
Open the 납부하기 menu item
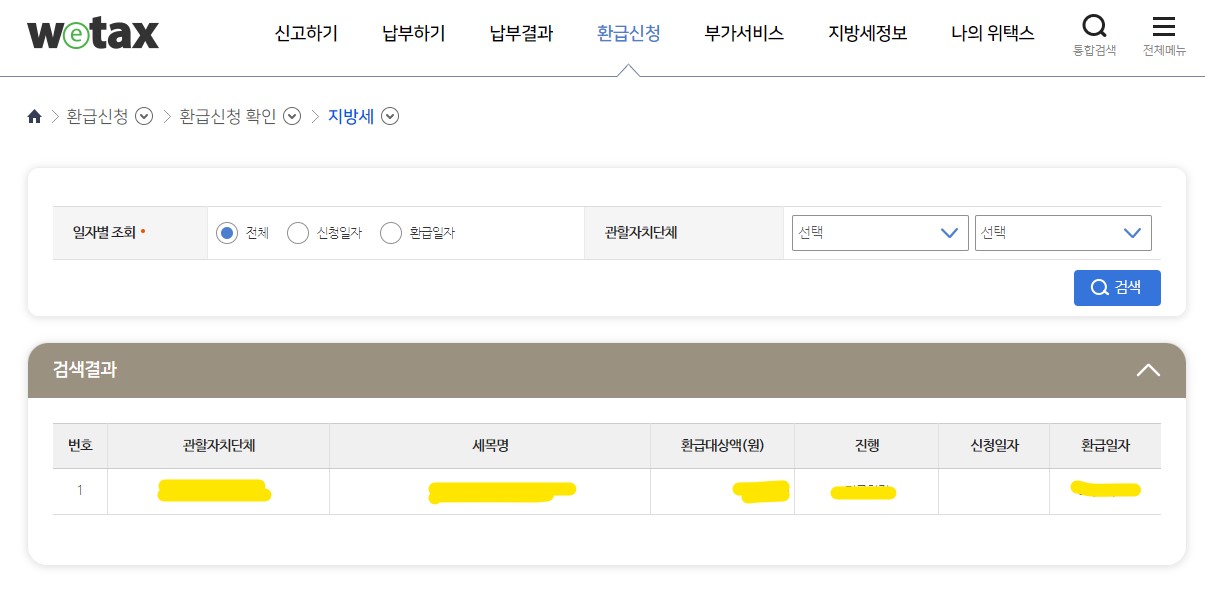click(412, 32)
